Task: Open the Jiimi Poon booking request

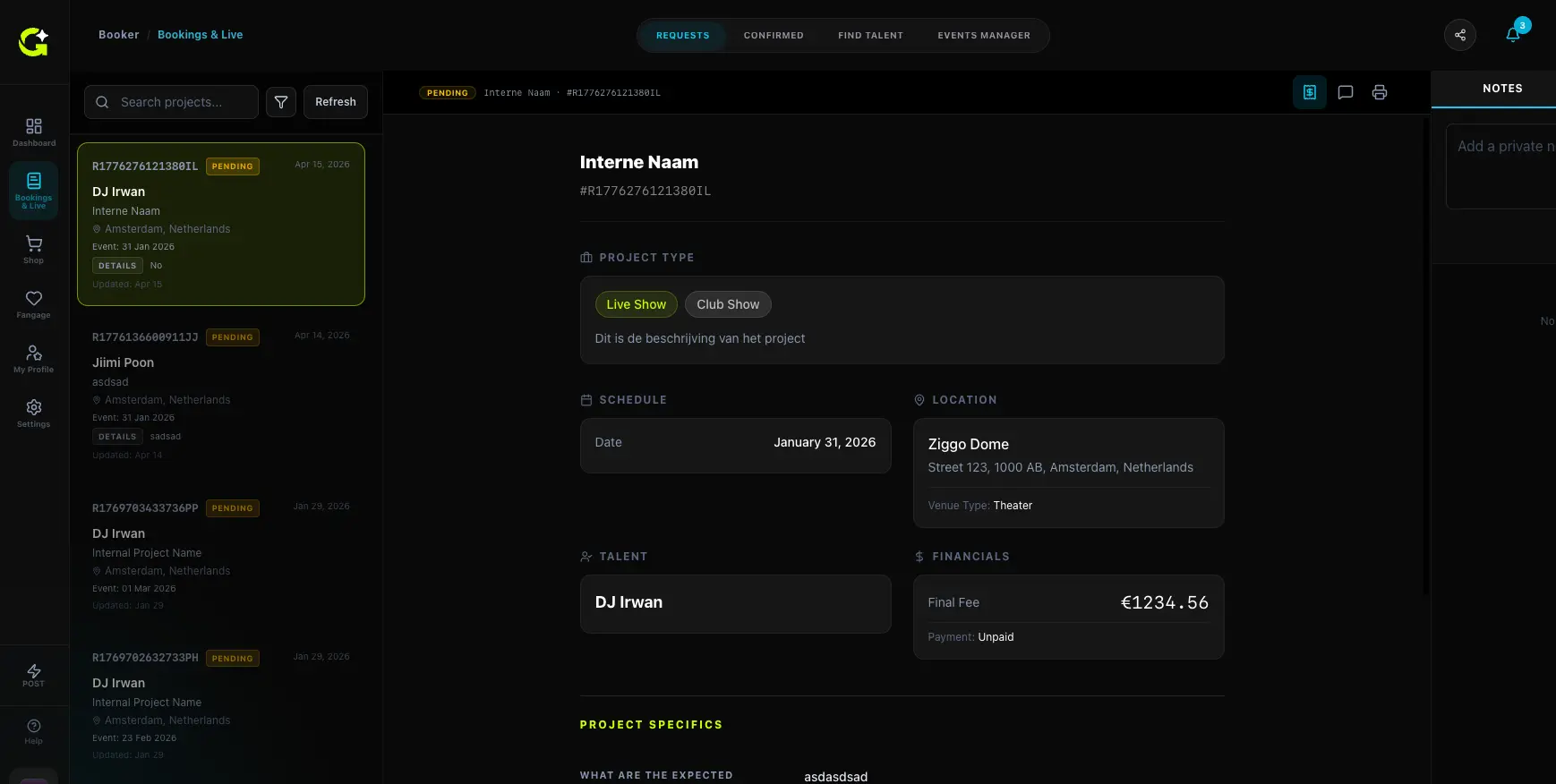Action: pos(221,395)
